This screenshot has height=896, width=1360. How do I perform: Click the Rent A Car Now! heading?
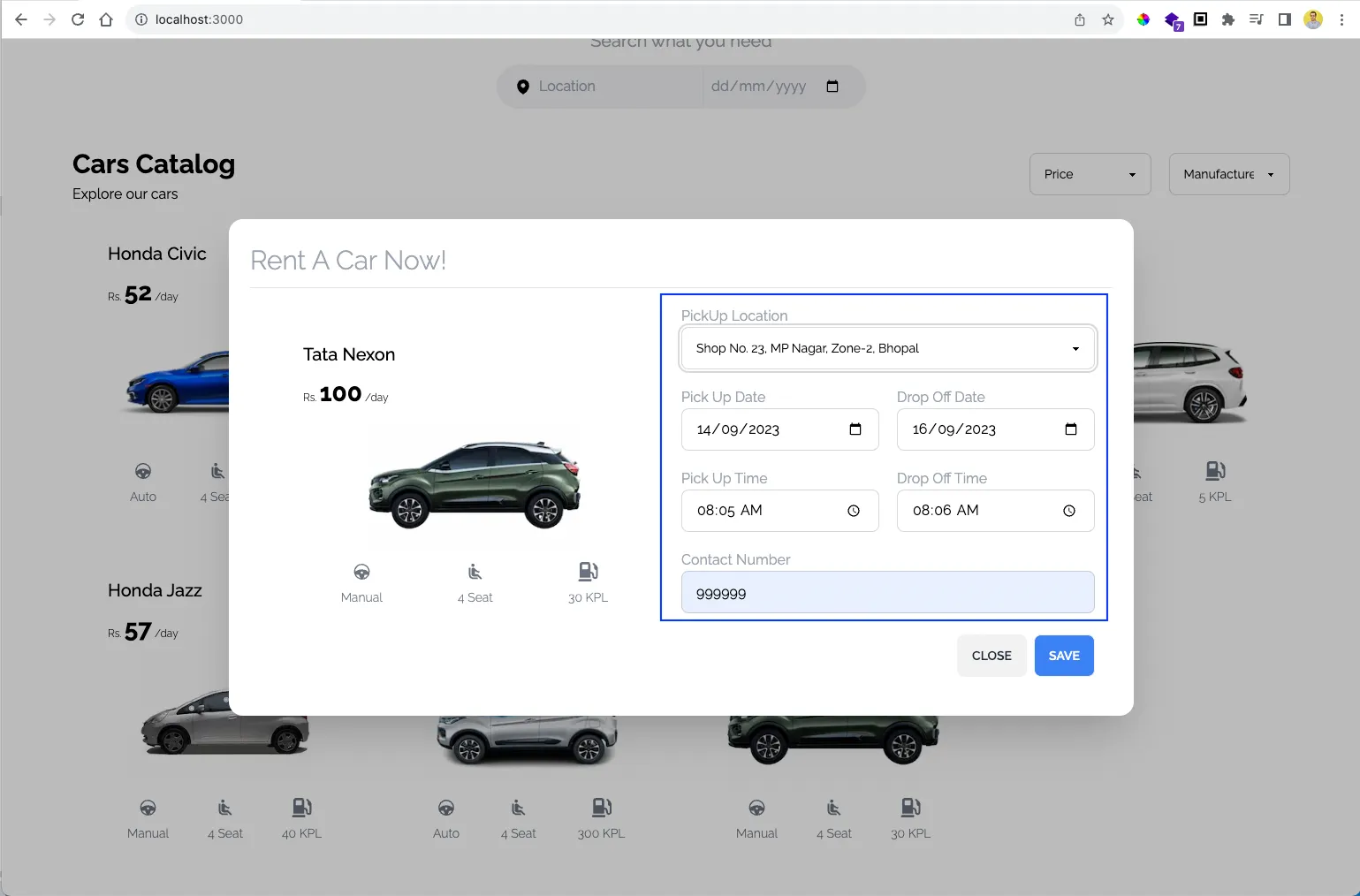tap(348, 261)
